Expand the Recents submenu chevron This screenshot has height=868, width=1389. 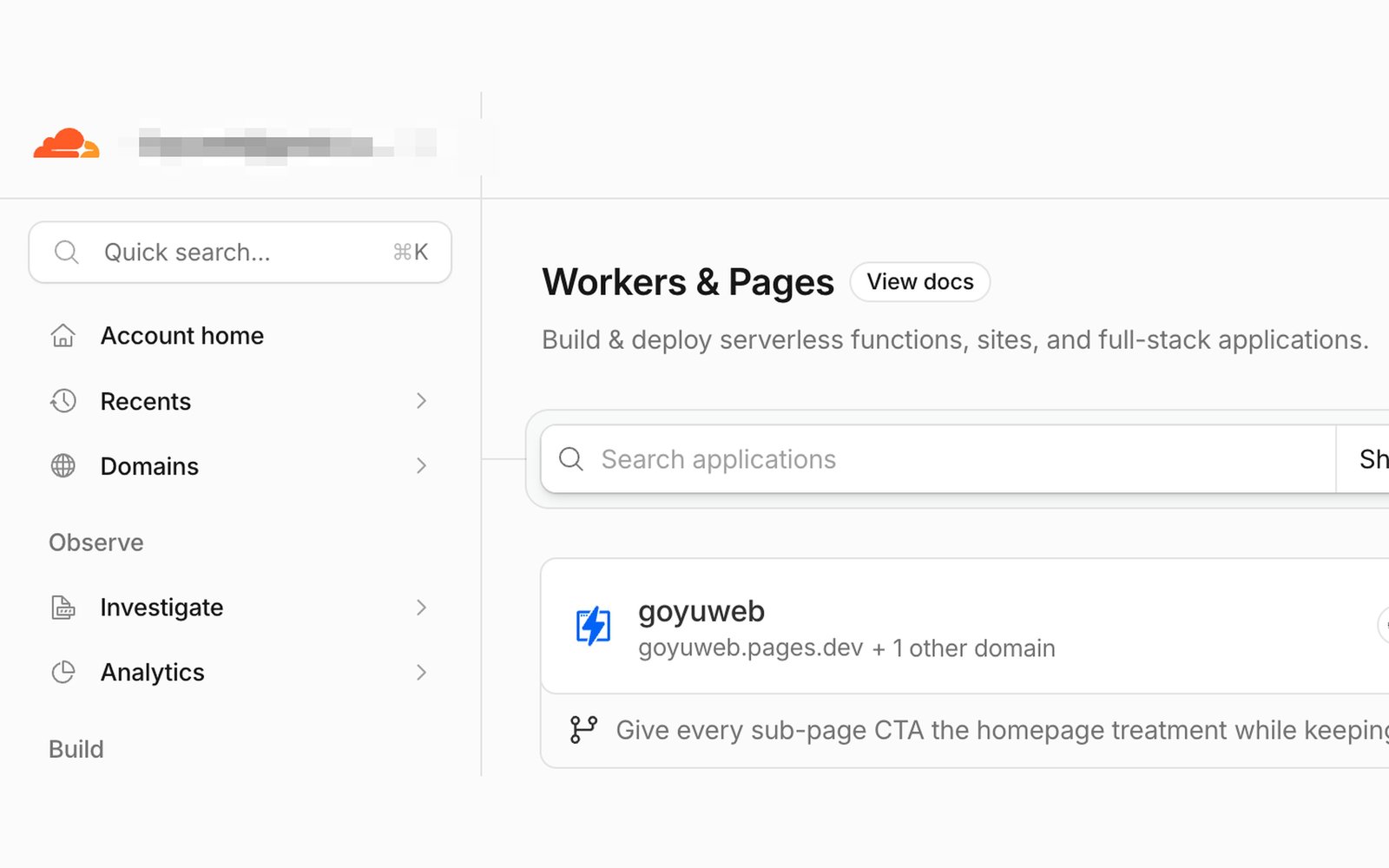point(421,401)
